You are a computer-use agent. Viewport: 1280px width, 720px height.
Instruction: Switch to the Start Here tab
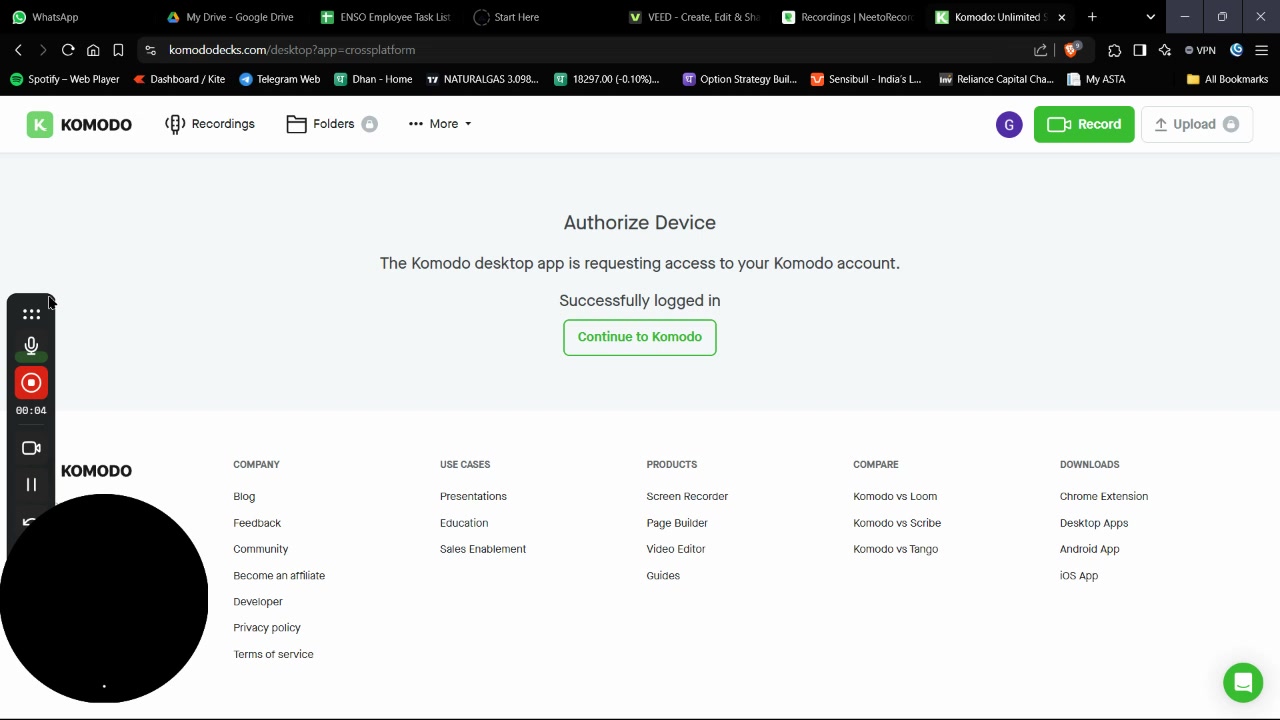coord(538,17)
